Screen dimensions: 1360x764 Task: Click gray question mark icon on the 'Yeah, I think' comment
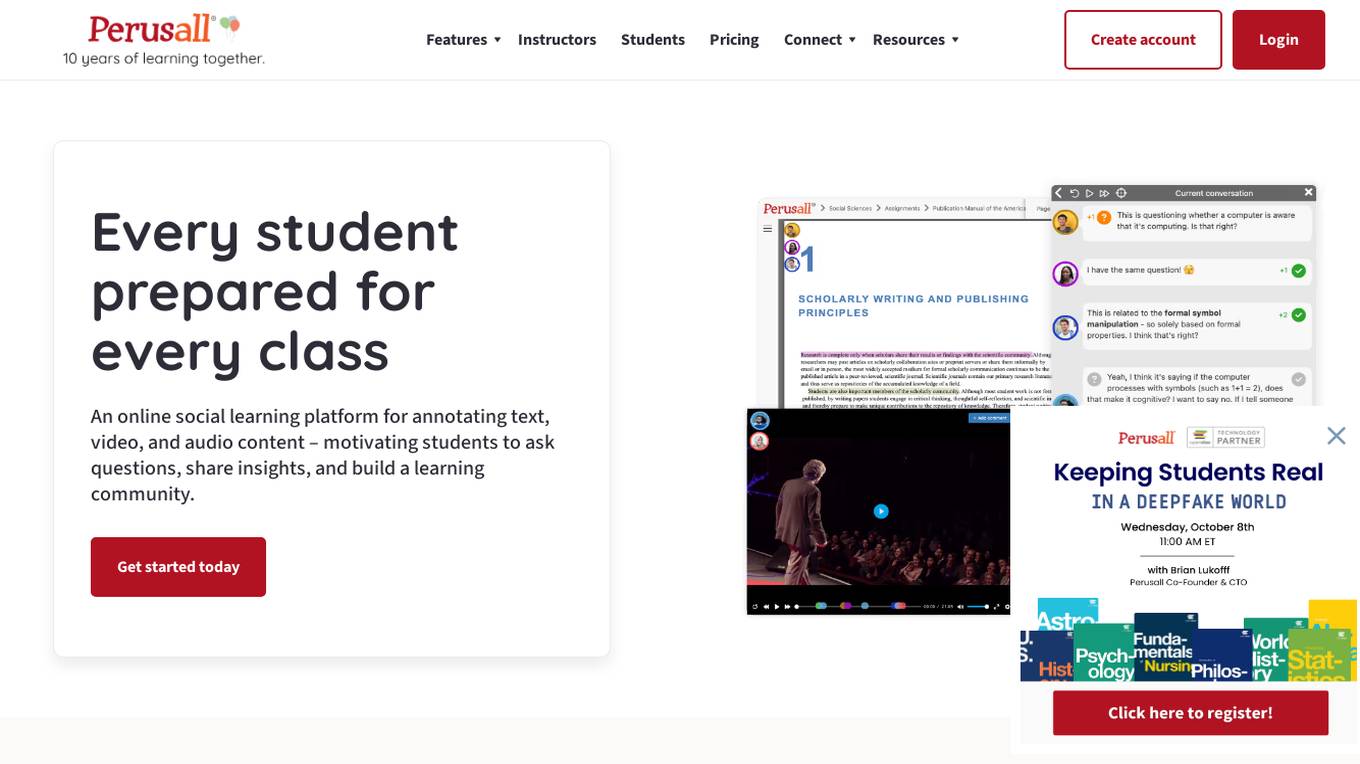[x=1095, y=379]
